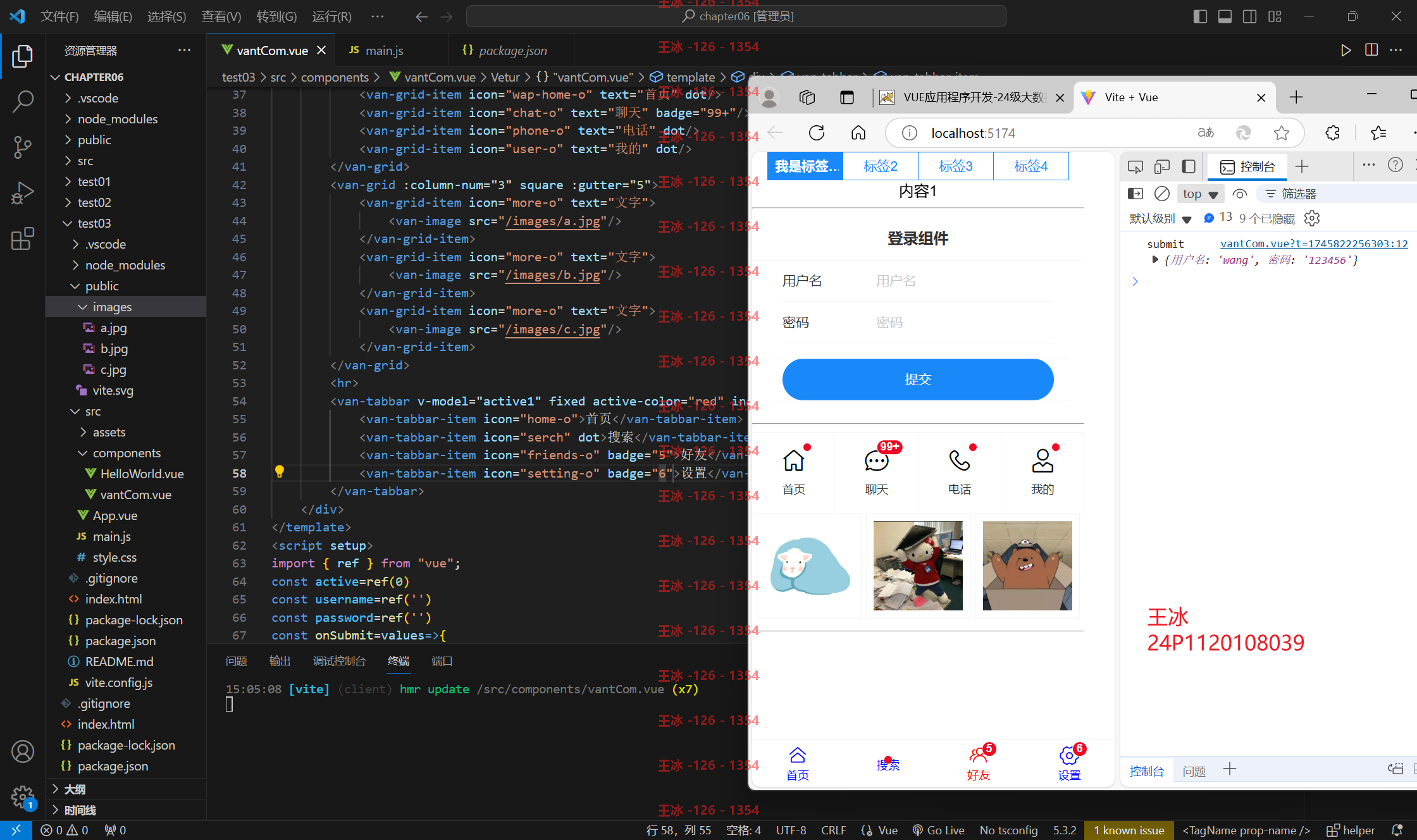Focus the 用户名 input field
Screen dimensions: 1417x840
[x=964, y=281]
